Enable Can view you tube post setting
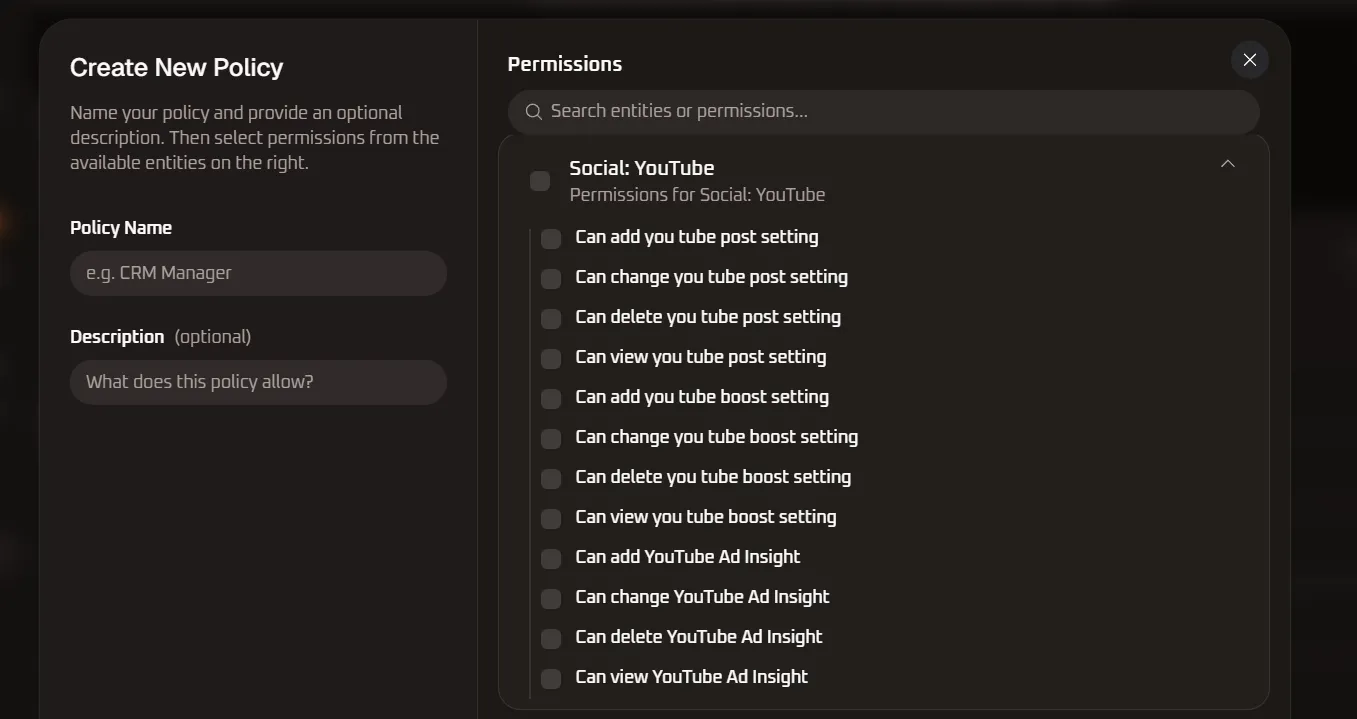The width and height of the screenshot is (1357, 719). coord(551,359)
